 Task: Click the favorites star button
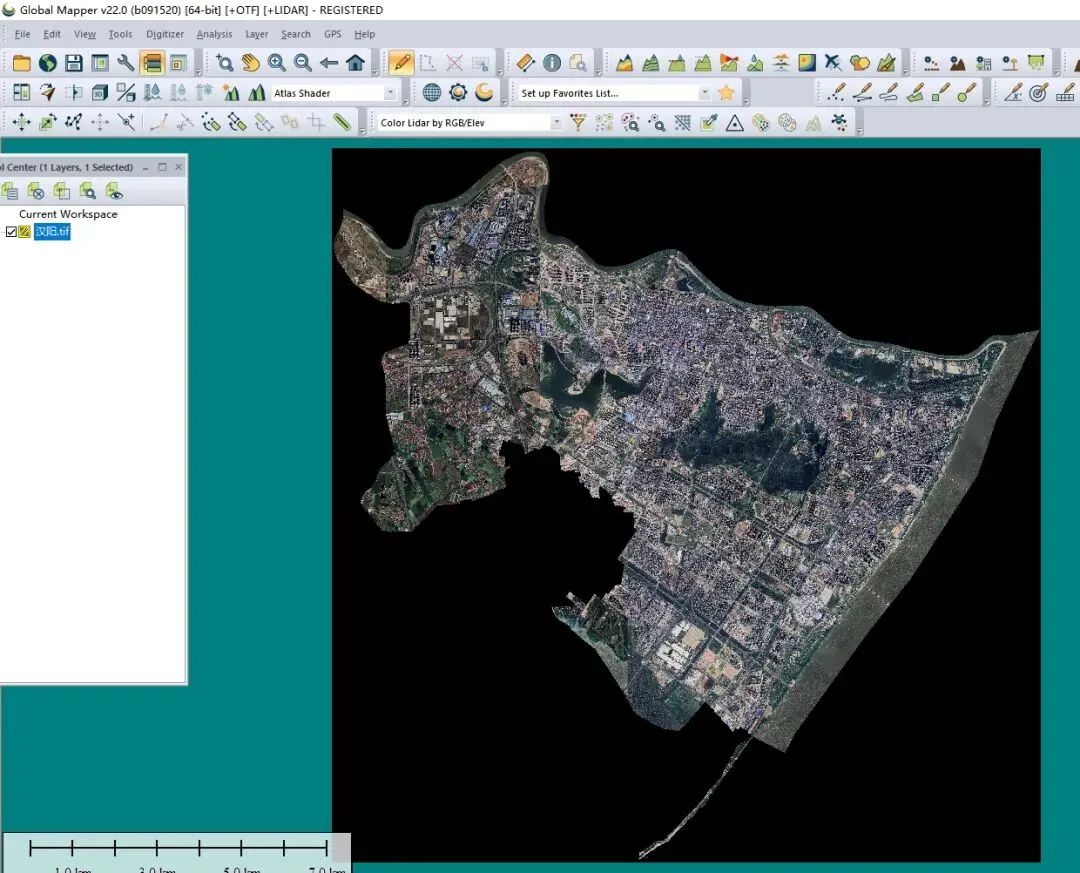pos(727,93)
